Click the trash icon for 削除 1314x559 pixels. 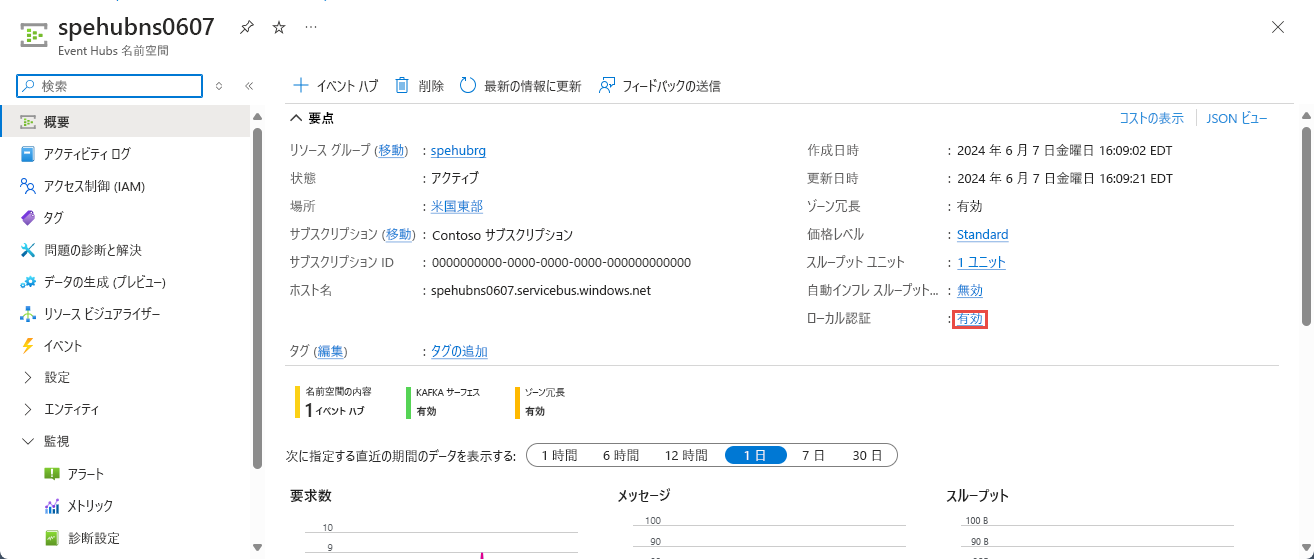click(x=402, y=86)
